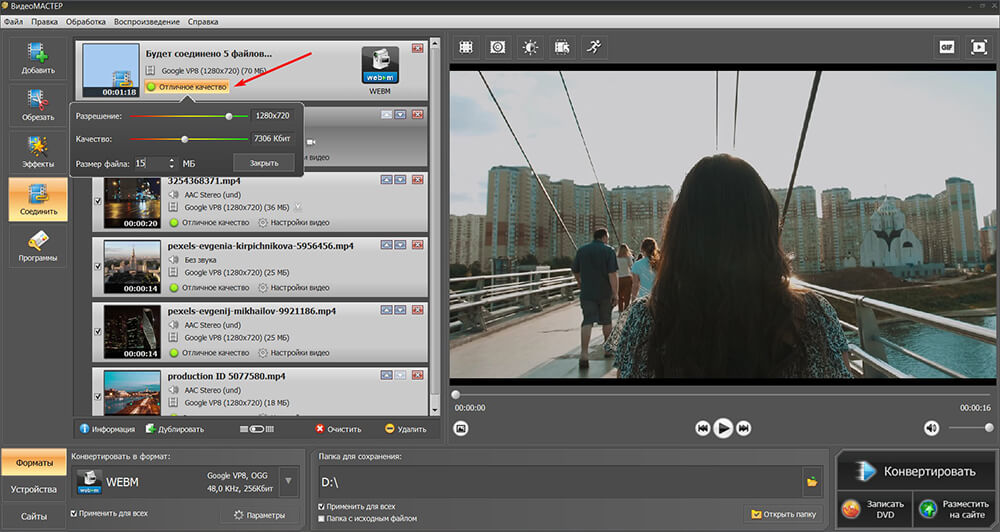Image resolution: width=1000 pixels, height=532 pixels.
Task: Browse for a save folder with the folder icon
Action: [812, 482]
